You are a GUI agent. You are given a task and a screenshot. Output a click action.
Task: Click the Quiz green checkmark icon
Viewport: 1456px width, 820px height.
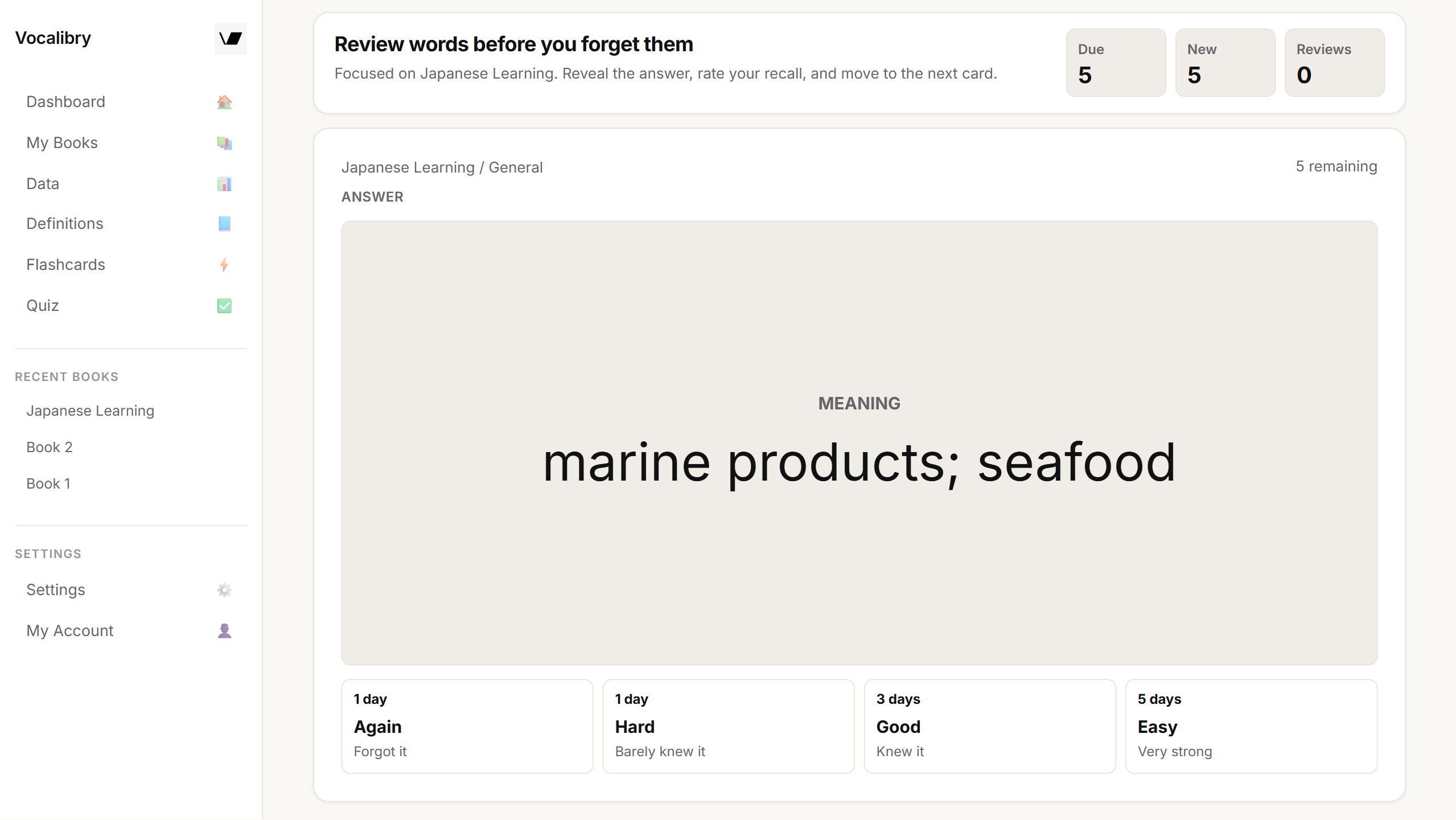tap(224, 306)
